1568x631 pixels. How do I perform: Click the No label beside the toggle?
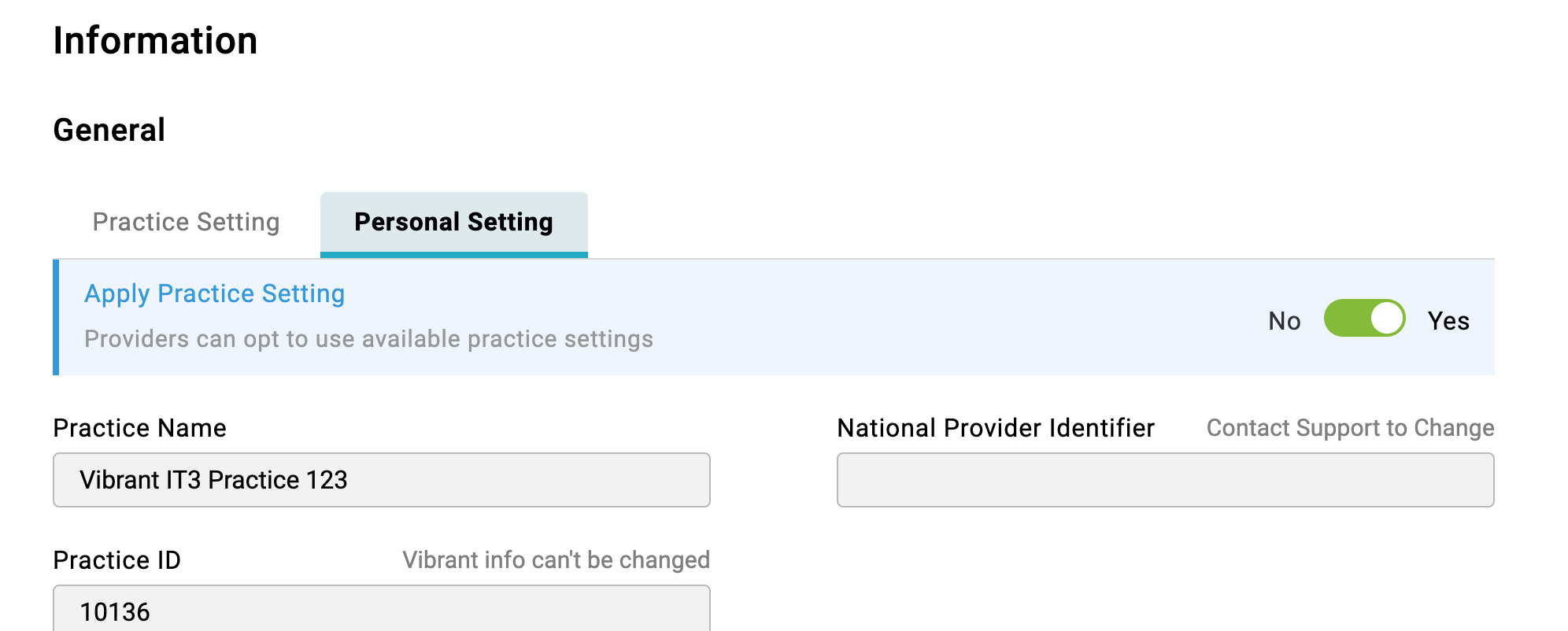coord(1284,320)
